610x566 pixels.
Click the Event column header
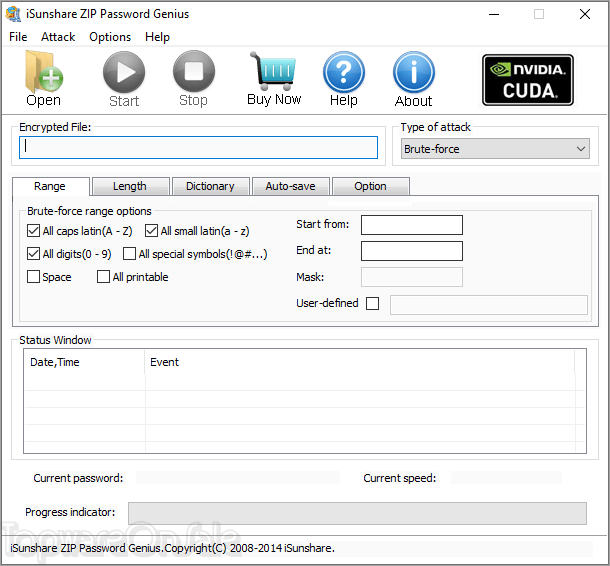pyautogui.click(x=359, y=362)
